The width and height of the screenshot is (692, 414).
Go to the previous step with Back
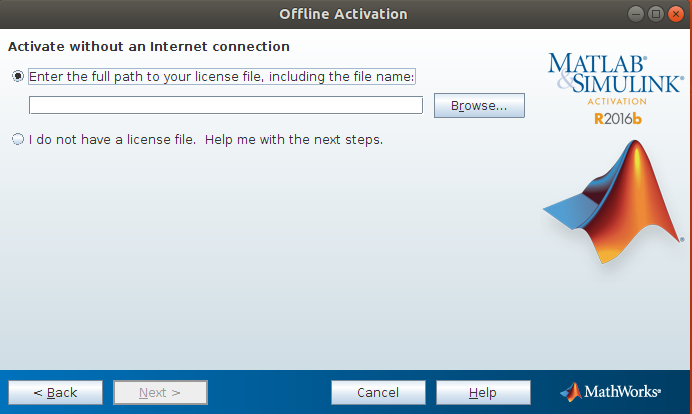pos(55,392)
